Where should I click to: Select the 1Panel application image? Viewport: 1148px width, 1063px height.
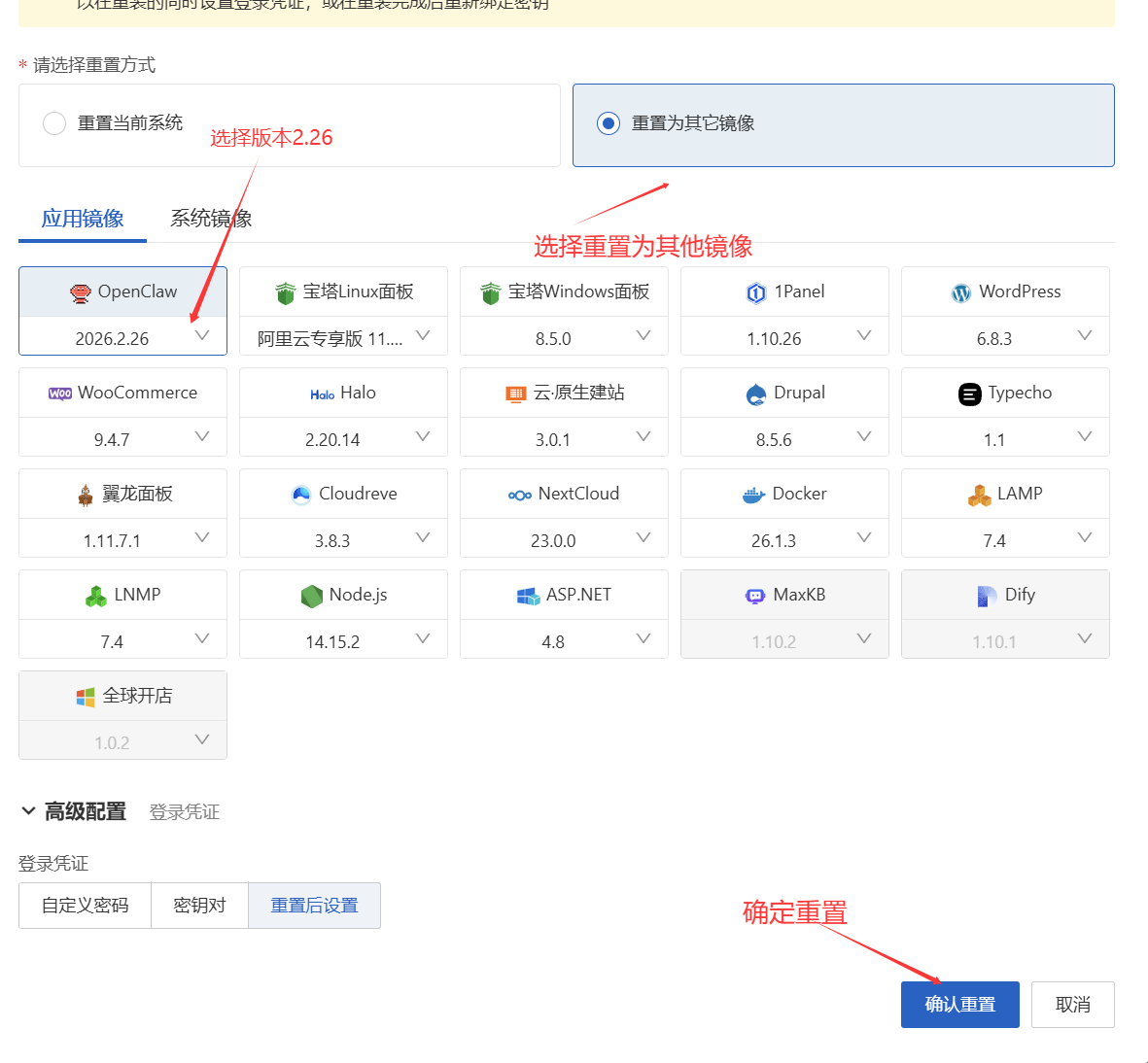(784, 291)
